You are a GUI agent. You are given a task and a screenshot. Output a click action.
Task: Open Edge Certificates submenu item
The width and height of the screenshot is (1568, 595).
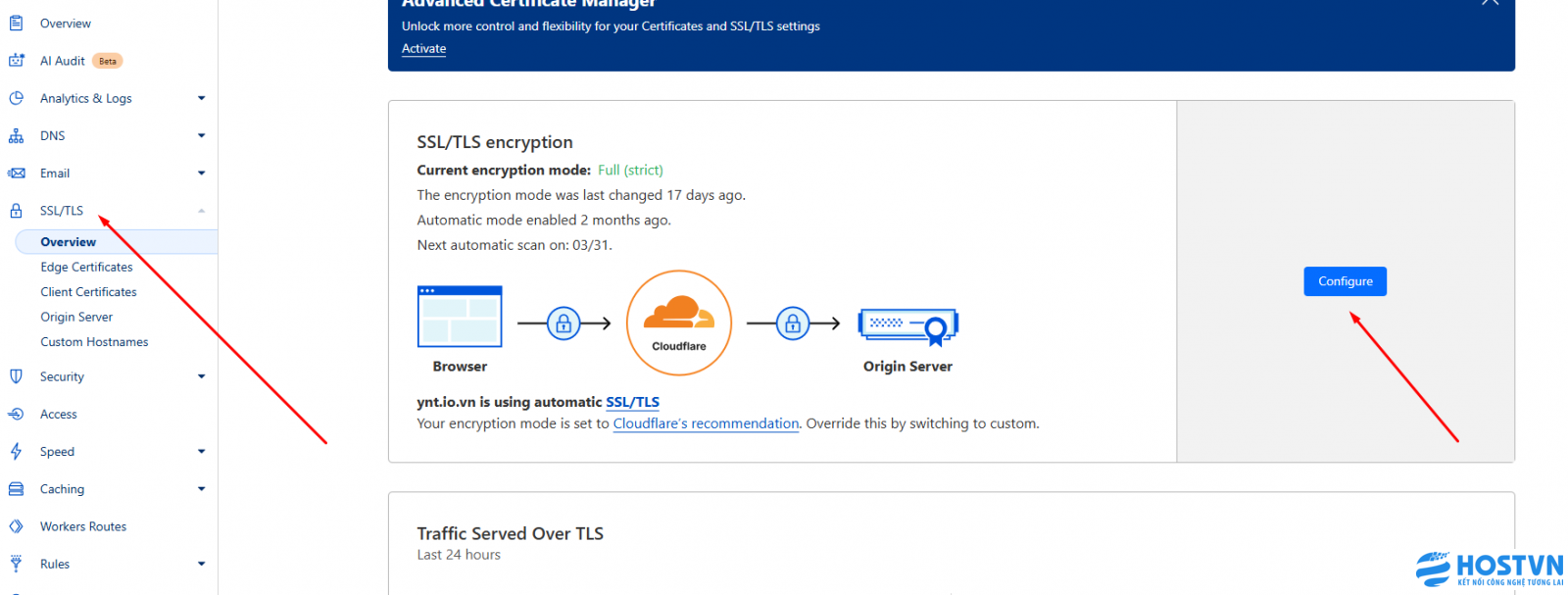point(86,267)
